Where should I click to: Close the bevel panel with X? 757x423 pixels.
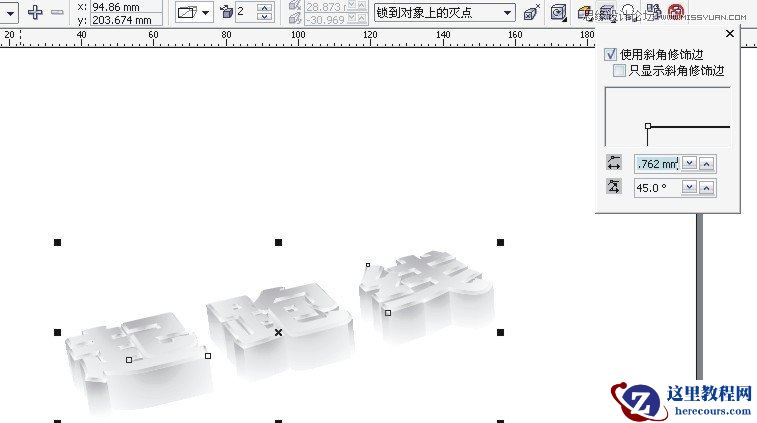click(730, 33)
